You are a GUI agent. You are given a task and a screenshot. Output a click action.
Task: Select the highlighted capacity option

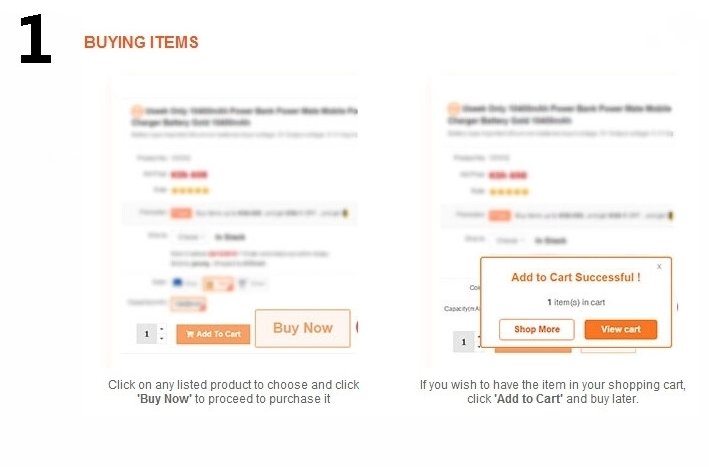[x=188, y=304]
